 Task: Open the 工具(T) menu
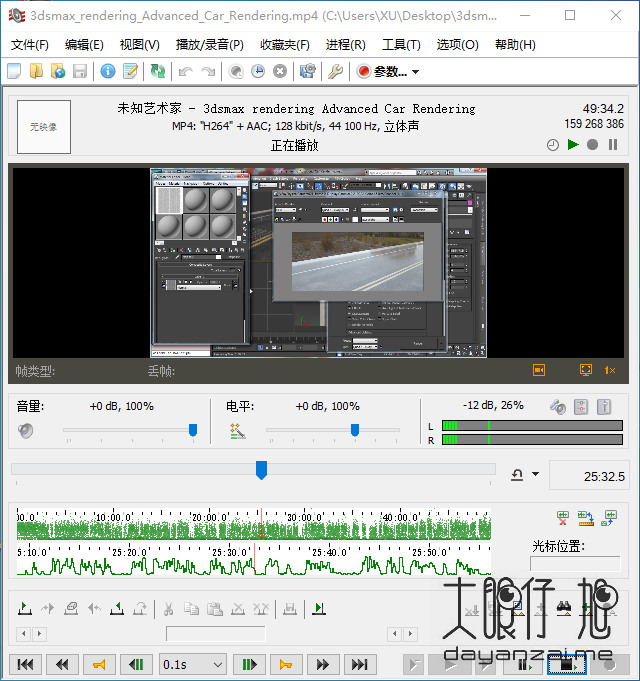[x=401, y=45]
